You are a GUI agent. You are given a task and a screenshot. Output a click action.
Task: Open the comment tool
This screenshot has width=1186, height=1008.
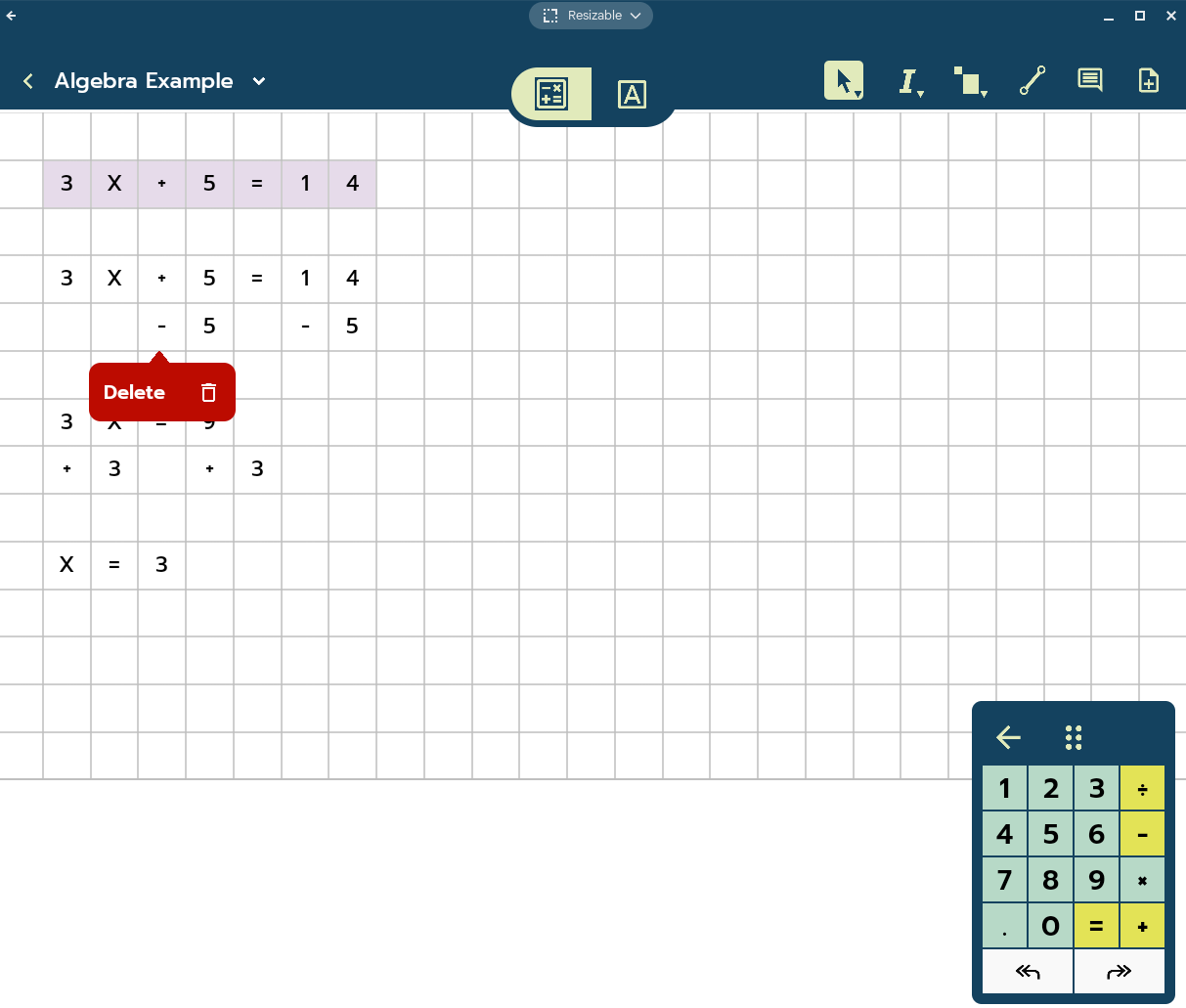tap(1089, 80)
